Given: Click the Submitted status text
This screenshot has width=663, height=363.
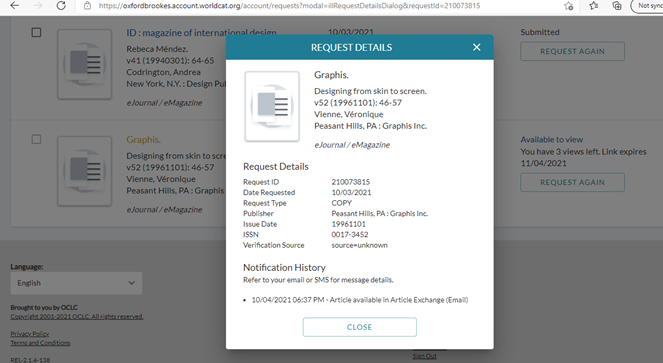Looking at the screenshot, I should point(540,32).
